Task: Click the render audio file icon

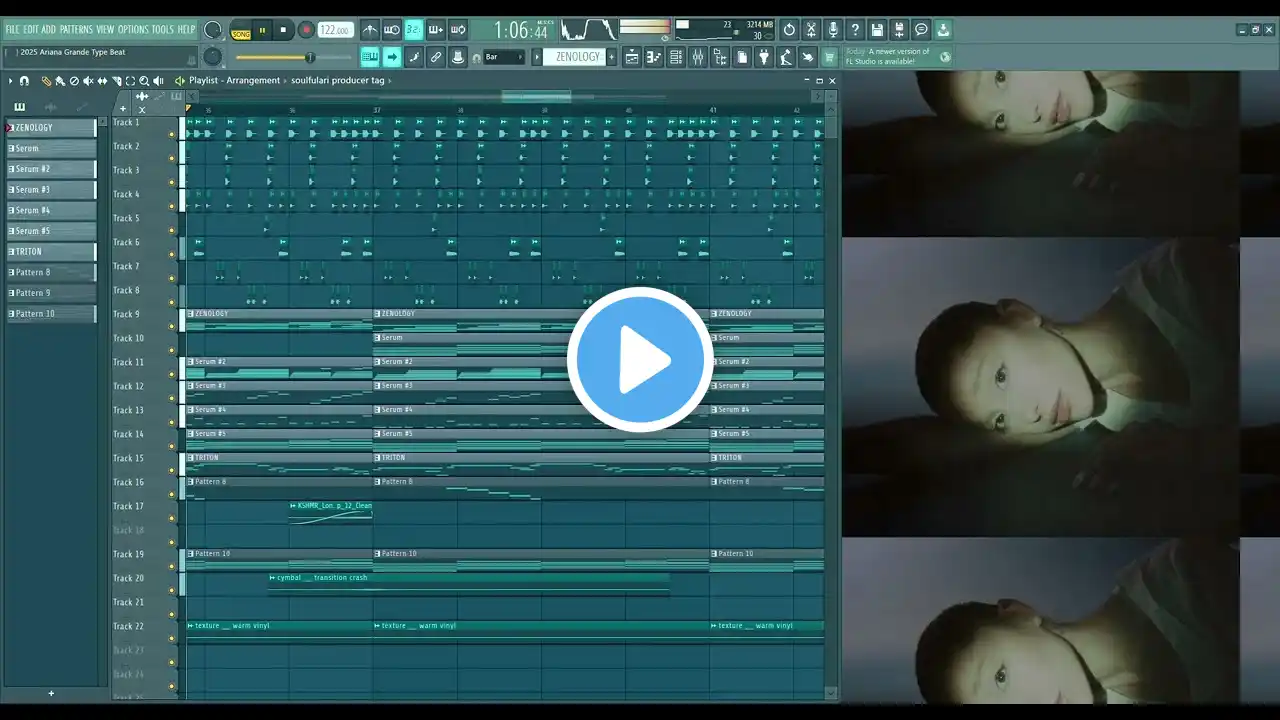Action: 899,30
